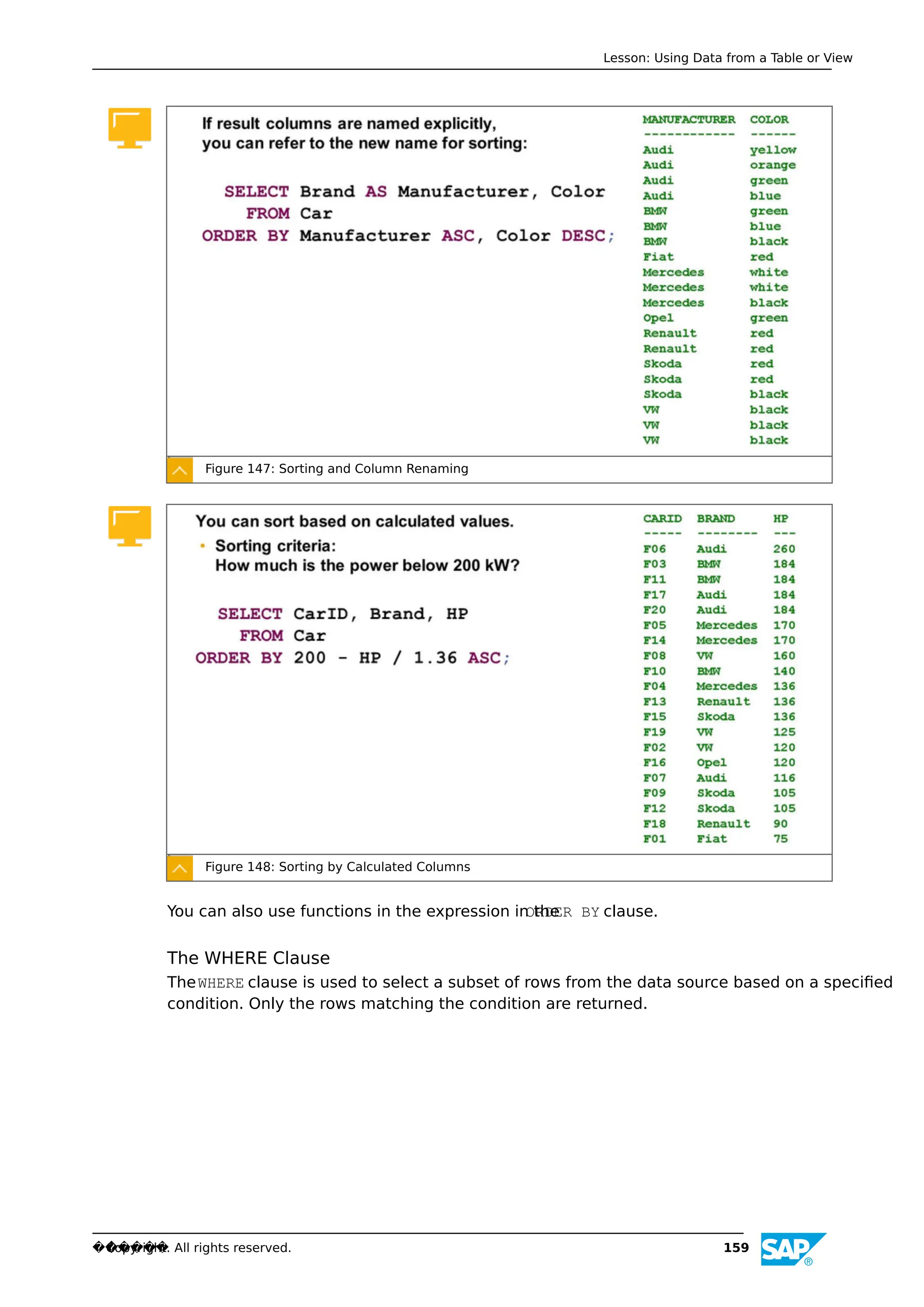Click the BRAND column header
The height and width of the screenshot is (1307, 924).
[716, 518]
